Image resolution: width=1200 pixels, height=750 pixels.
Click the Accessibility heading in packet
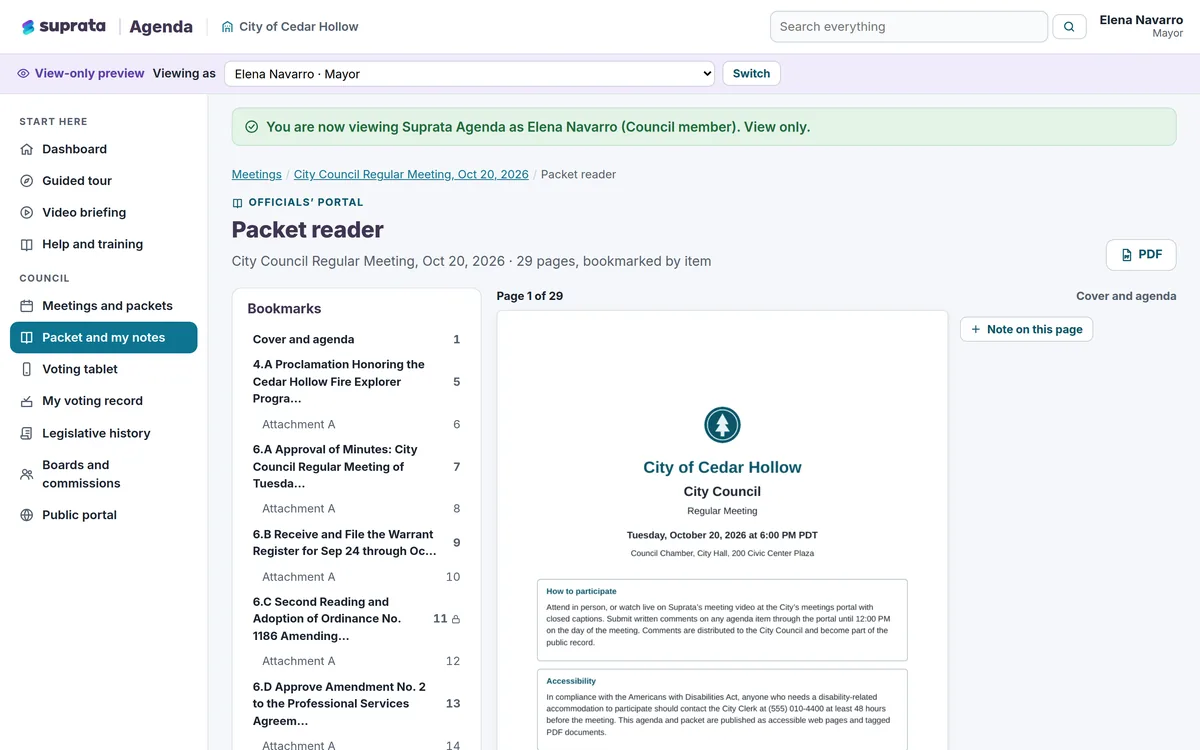pos(571,681)
